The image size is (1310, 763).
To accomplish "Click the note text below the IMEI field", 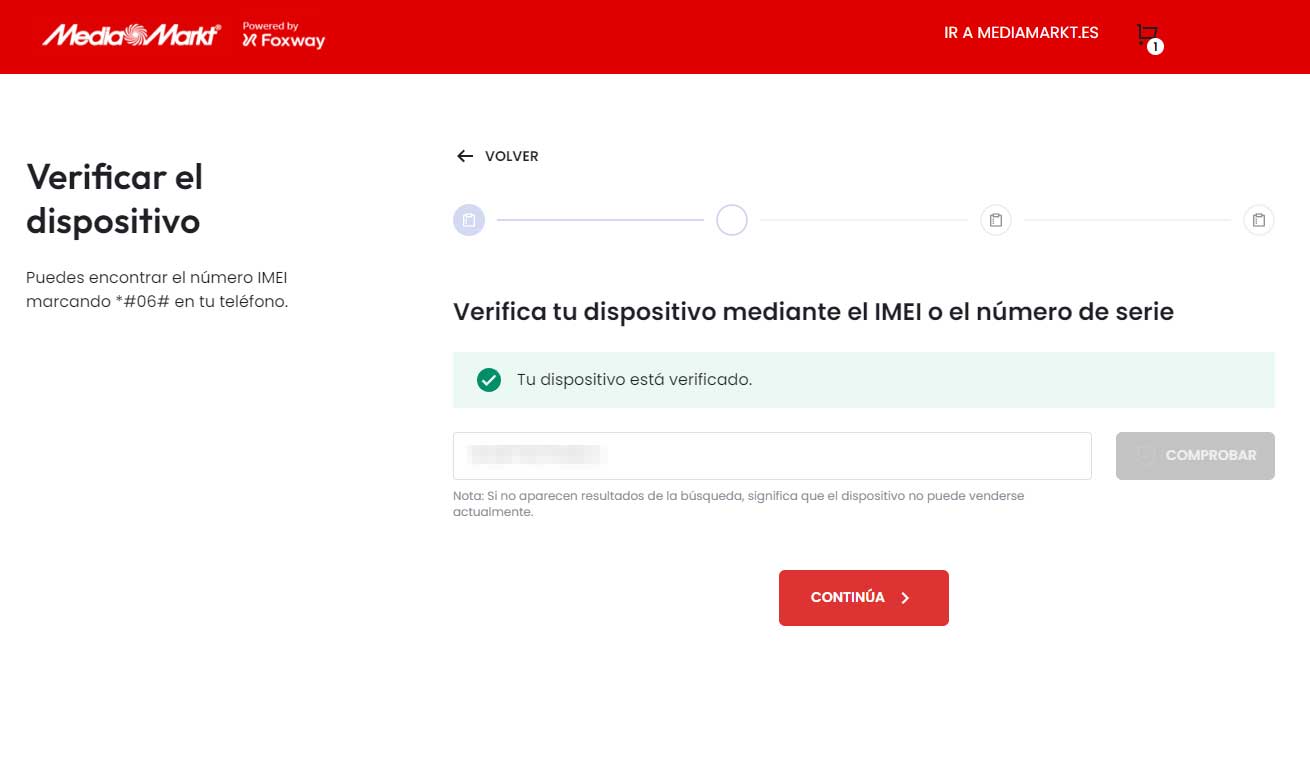I will click(738, 502).
